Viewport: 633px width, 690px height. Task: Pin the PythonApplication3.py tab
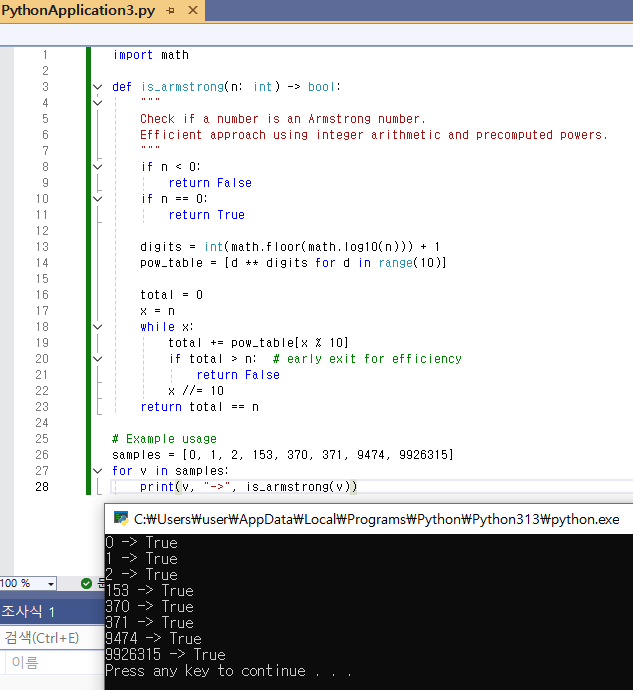[171, 10]
